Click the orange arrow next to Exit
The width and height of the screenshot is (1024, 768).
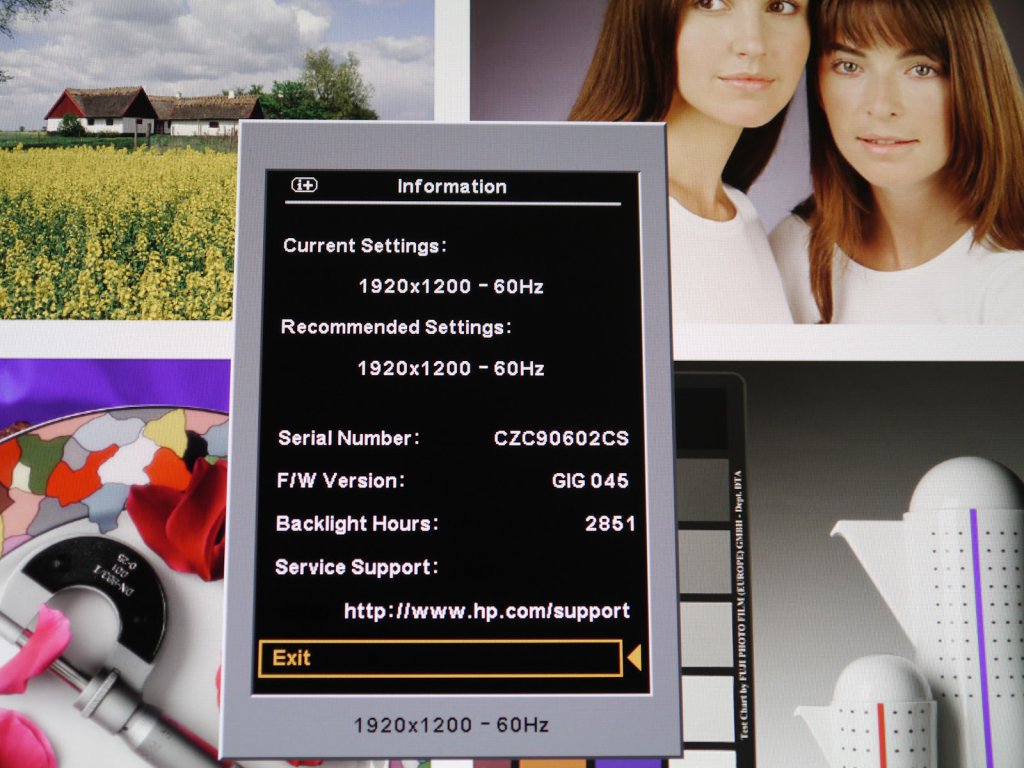[x=634, y=658]
